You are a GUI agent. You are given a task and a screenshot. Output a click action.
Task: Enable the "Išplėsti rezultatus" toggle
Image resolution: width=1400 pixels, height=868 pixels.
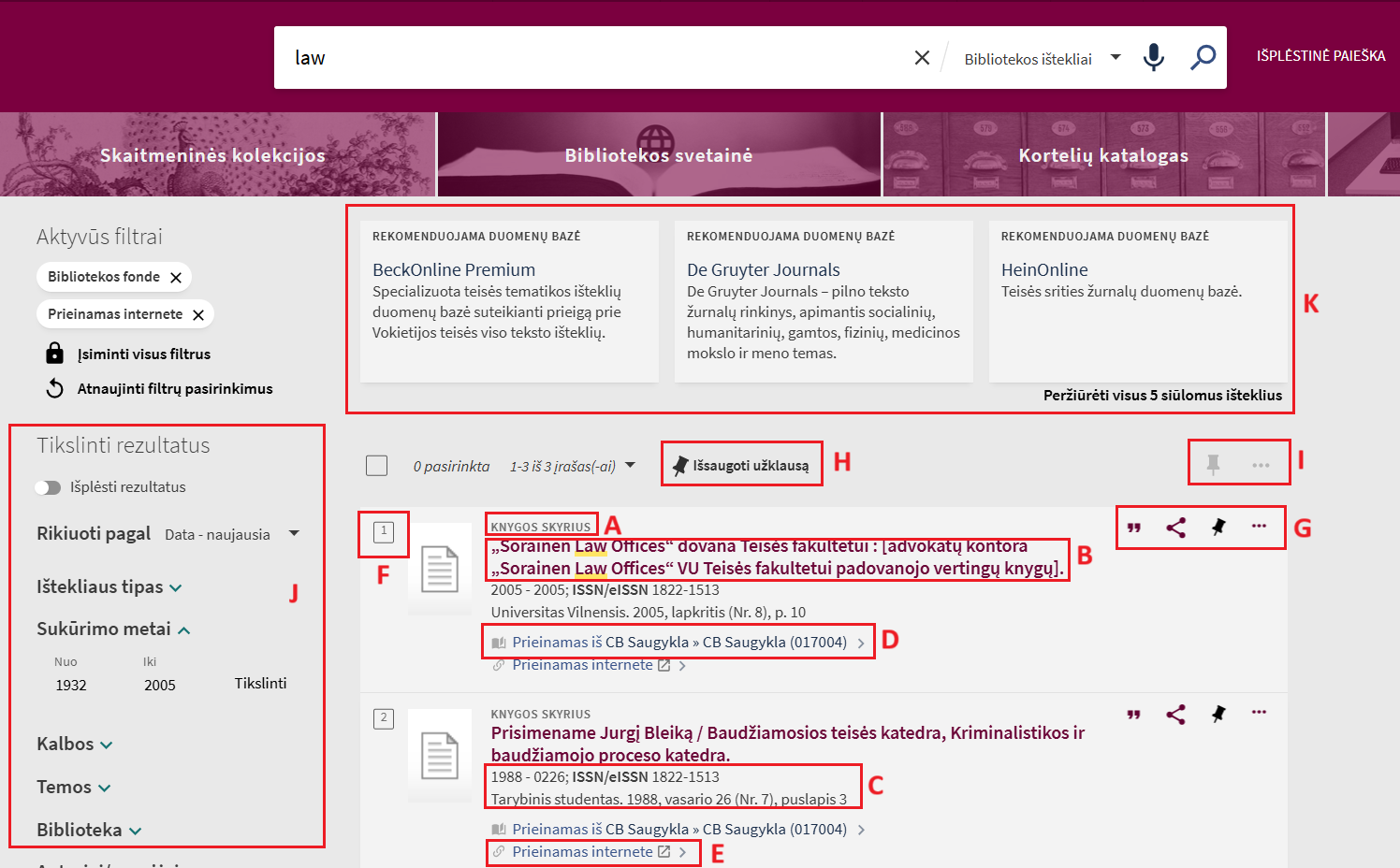click(x=48, y=486)
